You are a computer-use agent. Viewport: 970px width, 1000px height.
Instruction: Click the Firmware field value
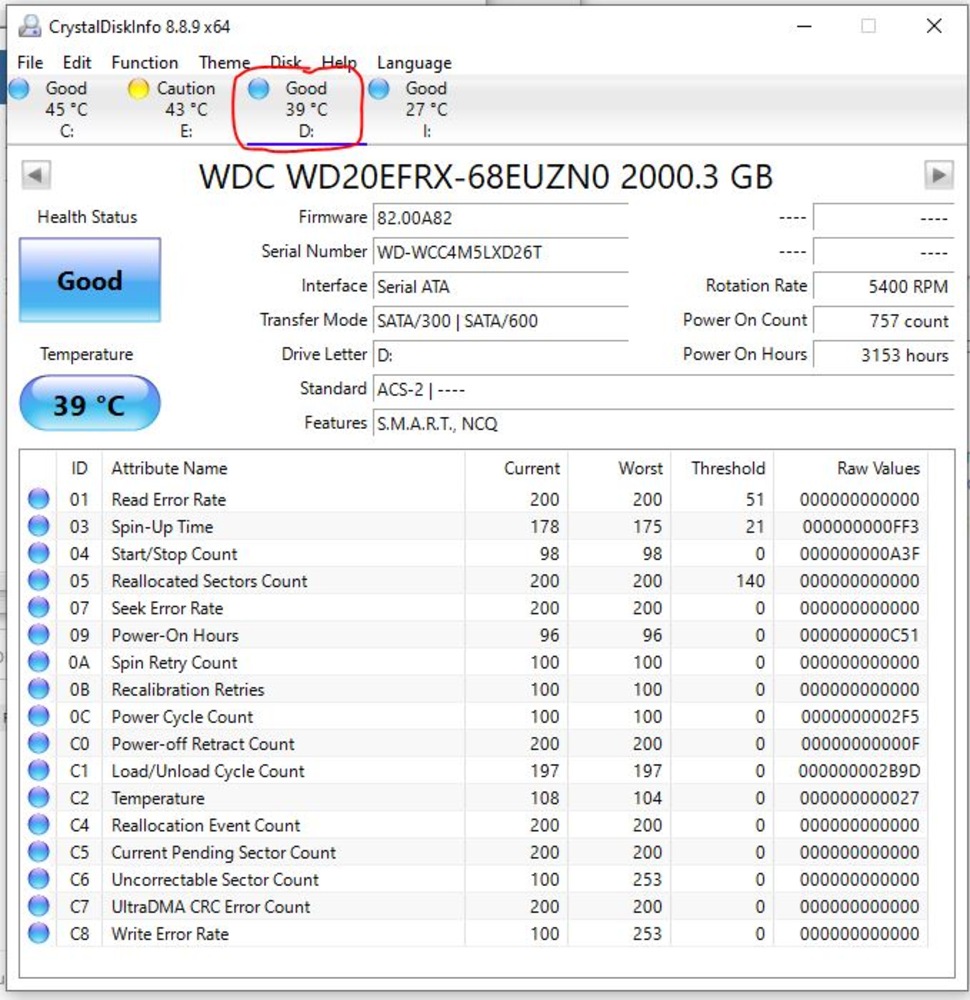tap(500, 218)
